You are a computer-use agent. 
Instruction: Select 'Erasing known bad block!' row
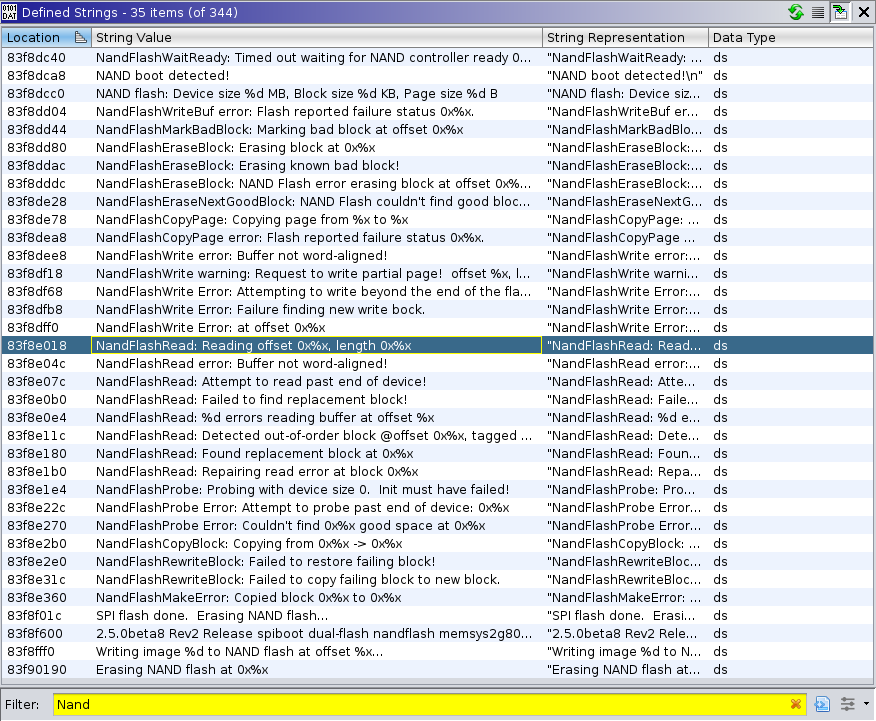point(437,165)
